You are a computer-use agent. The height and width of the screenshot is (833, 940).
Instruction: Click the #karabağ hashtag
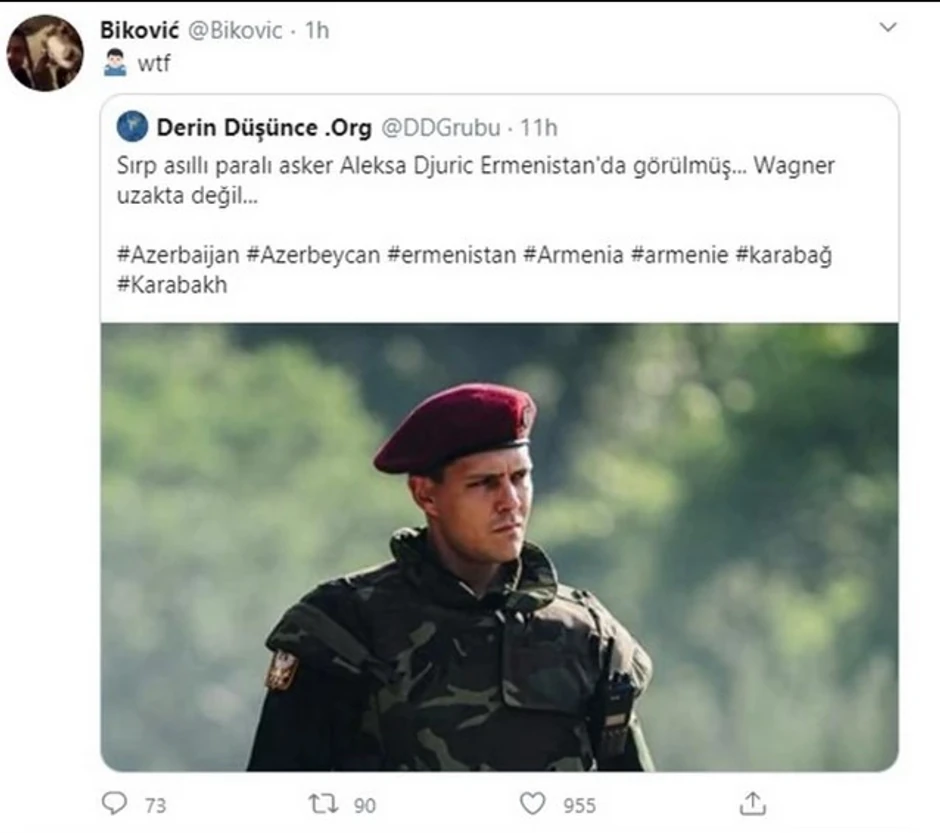(x=784, y=255)
